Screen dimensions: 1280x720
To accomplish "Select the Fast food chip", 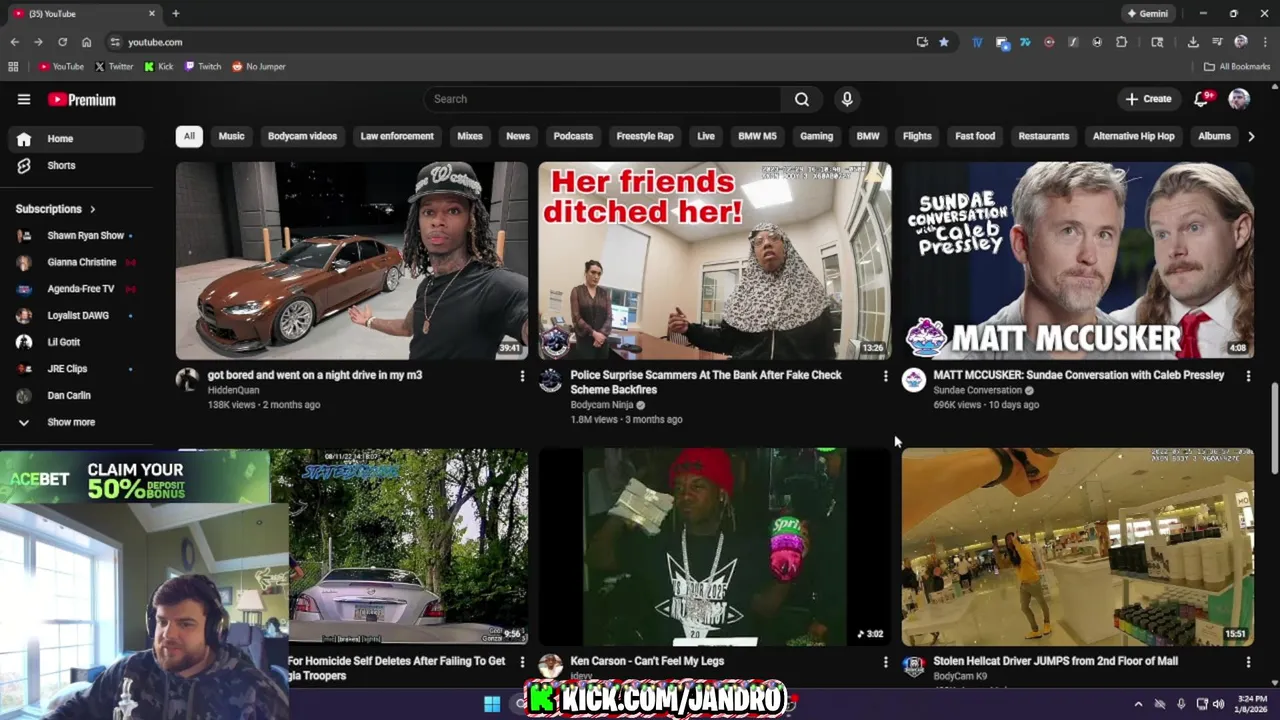I will pyautogui.click(x=975, y=136).
